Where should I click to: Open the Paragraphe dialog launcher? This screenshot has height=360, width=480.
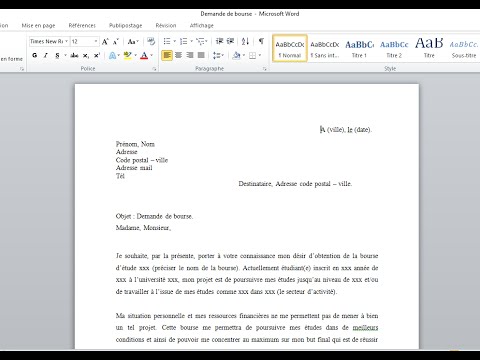pos(264,69)
